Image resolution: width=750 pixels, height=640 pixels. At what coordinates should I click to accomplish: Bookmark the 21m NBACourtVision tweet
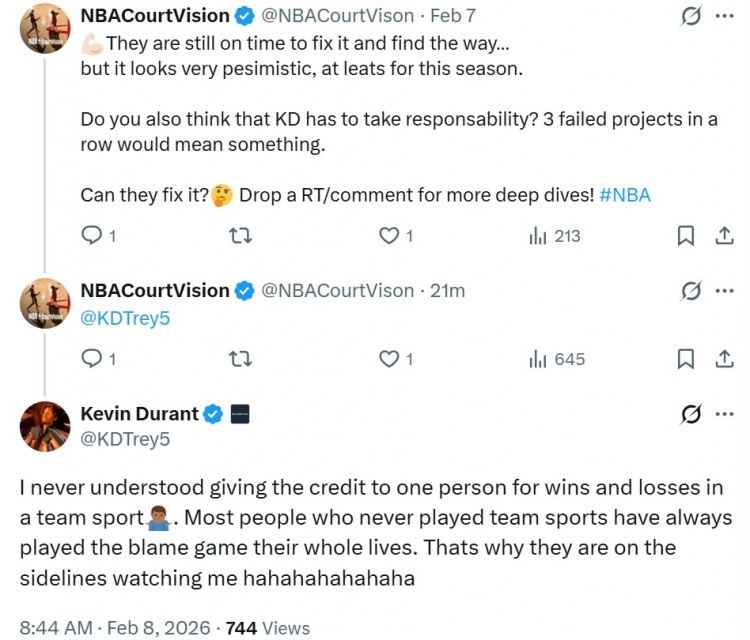point(686,359)
